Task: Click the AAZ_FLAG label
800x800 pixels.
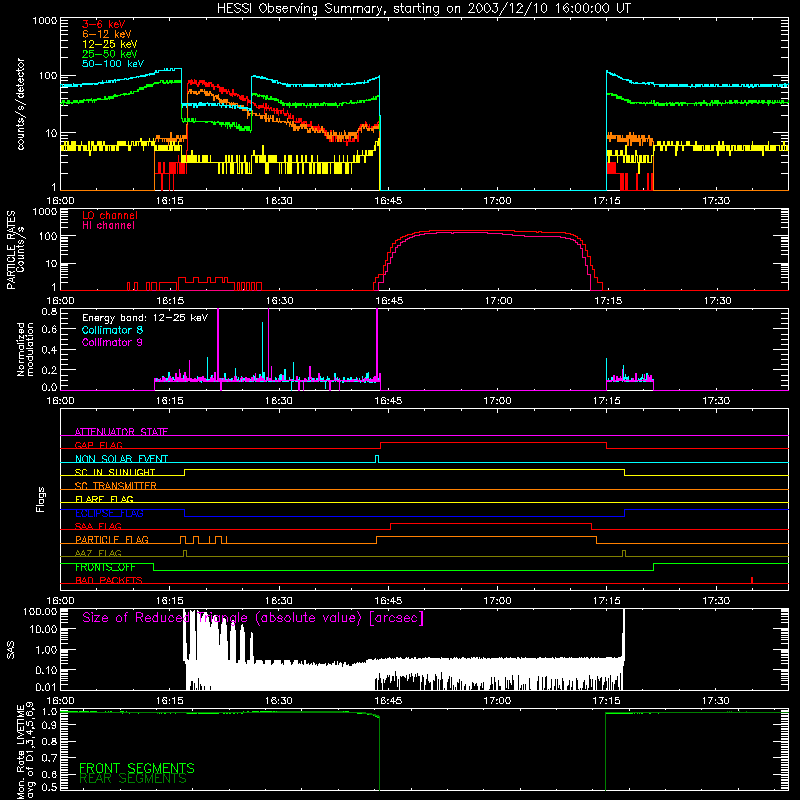Action: pyautogui.click(x=98, y=553)
